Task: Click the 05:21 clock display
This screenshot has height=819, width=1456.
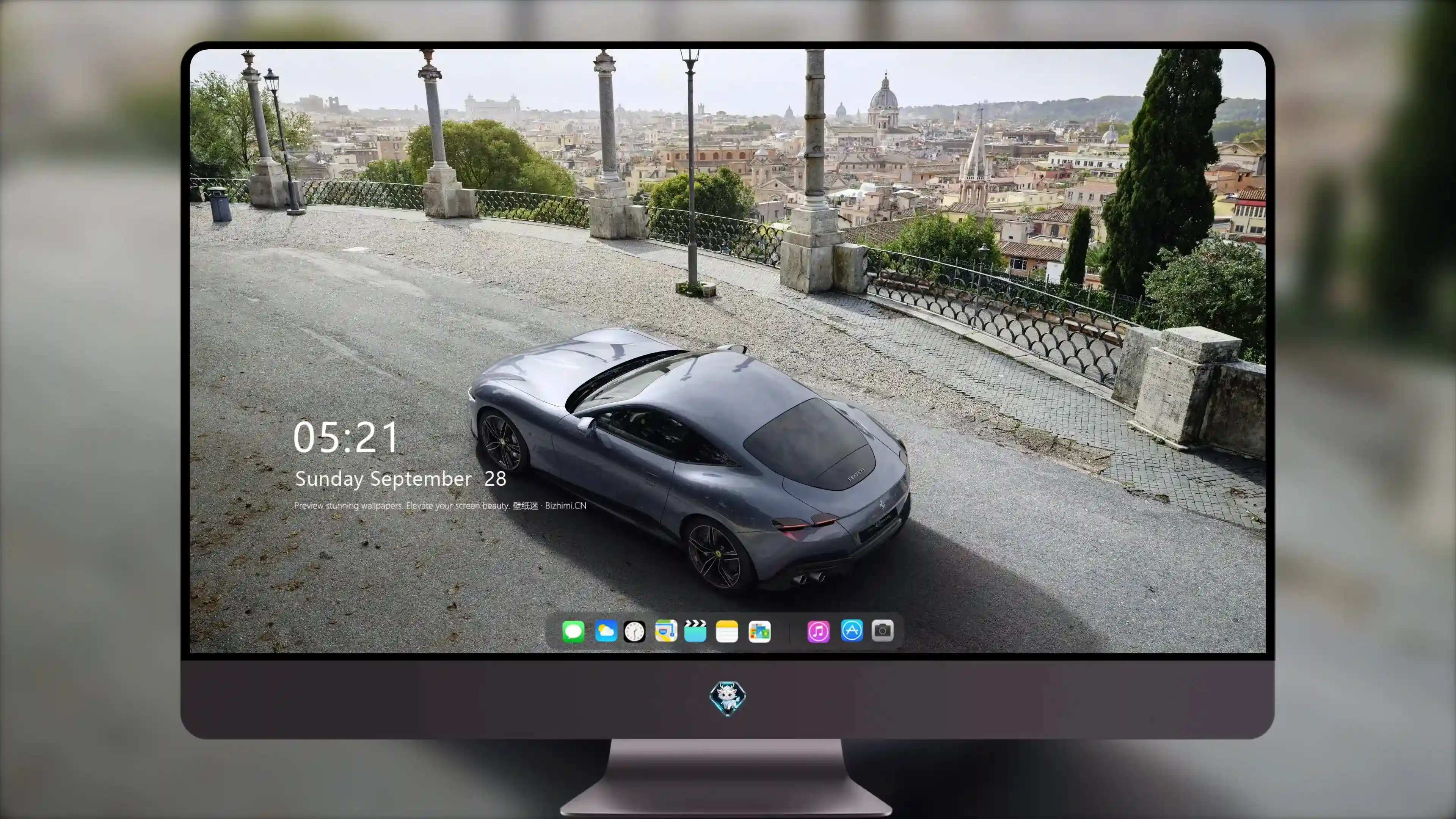Action: coord(345,438)
